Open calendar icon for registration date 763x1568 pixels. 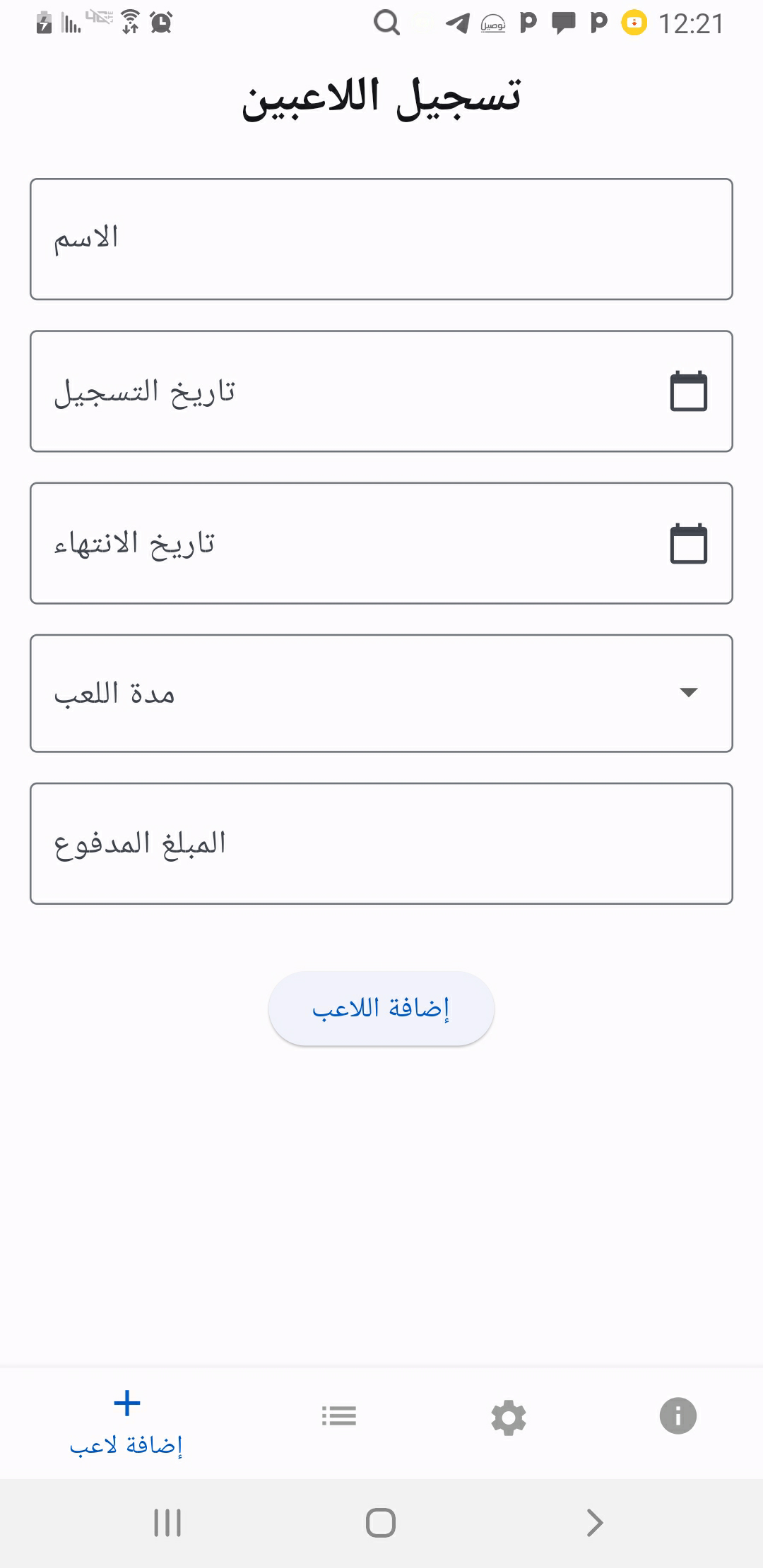[688, 391]
